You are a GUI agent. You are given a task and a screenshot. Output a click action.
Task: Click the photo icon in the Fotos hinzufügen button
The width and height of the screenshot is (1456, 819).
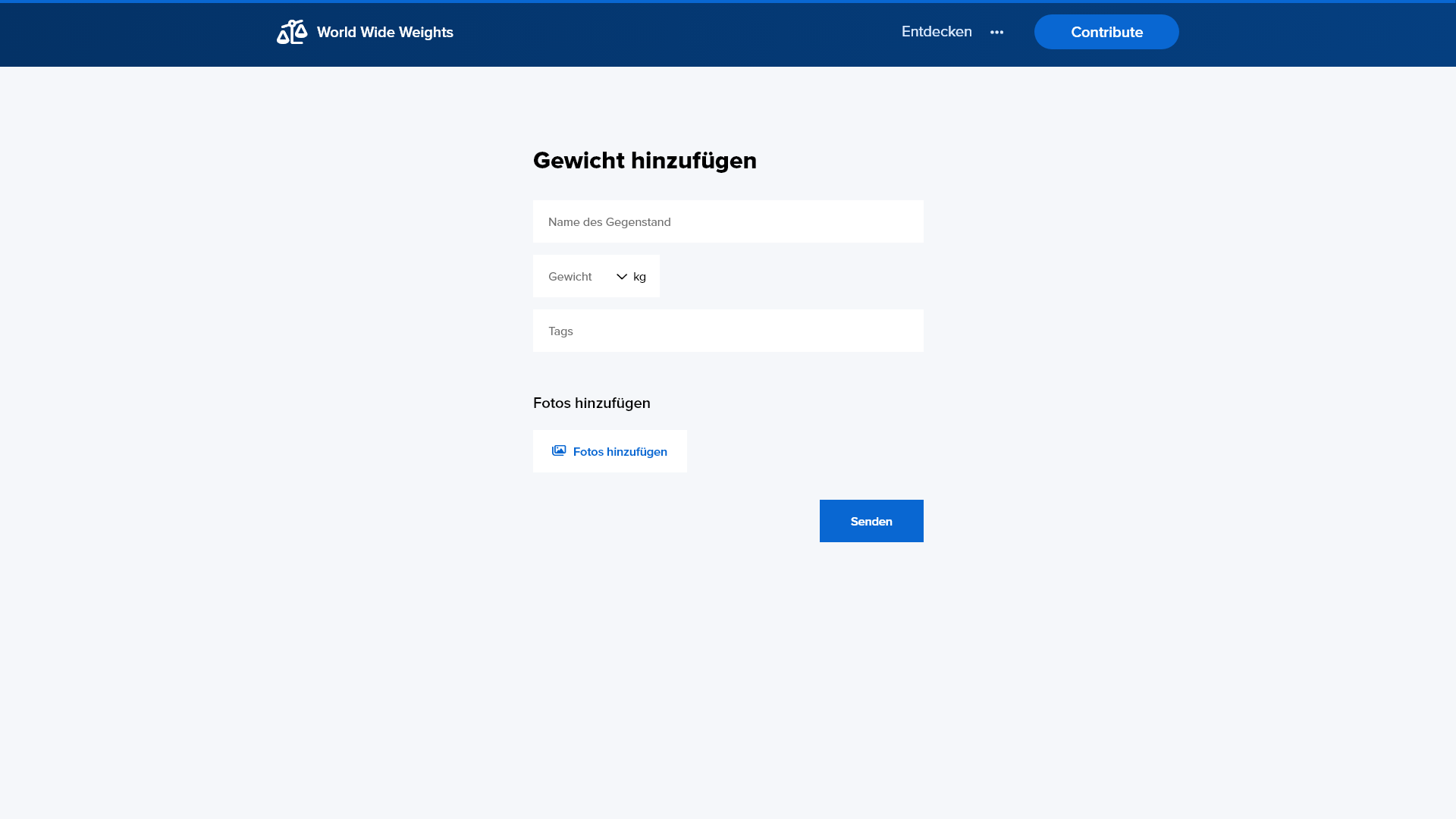point(559,450)
